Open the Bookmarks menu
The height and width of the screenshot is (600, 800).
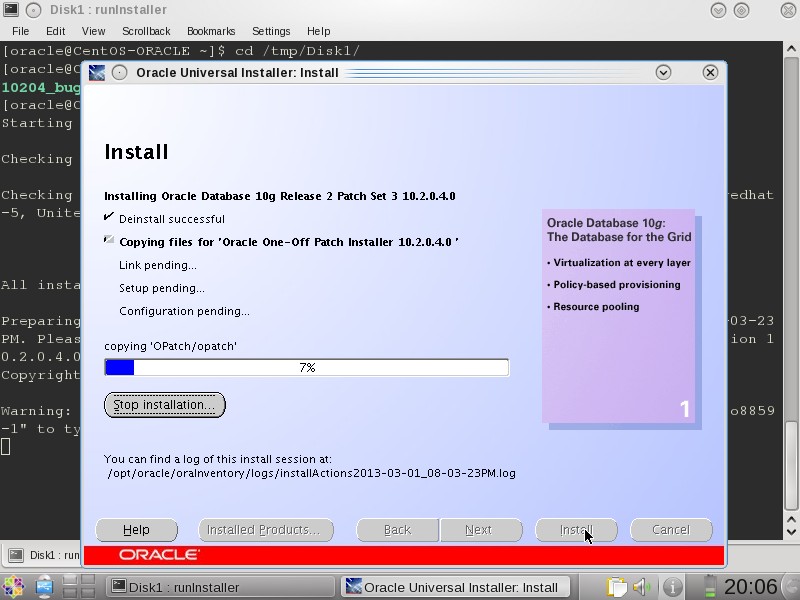[211, 31]
